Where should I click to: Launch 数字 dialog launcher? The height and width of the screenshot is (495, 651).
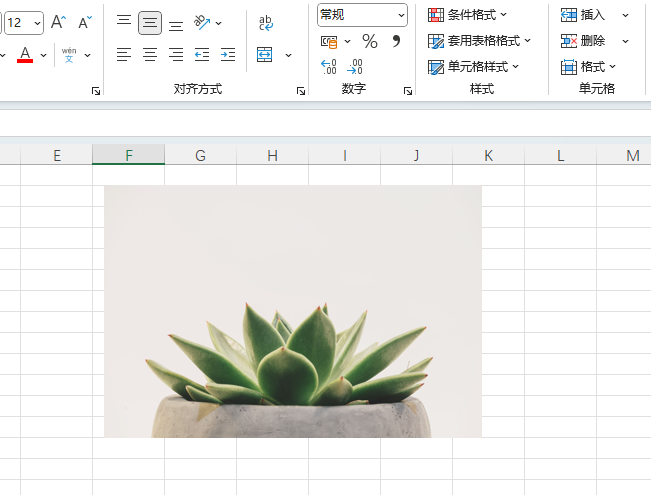408,91
